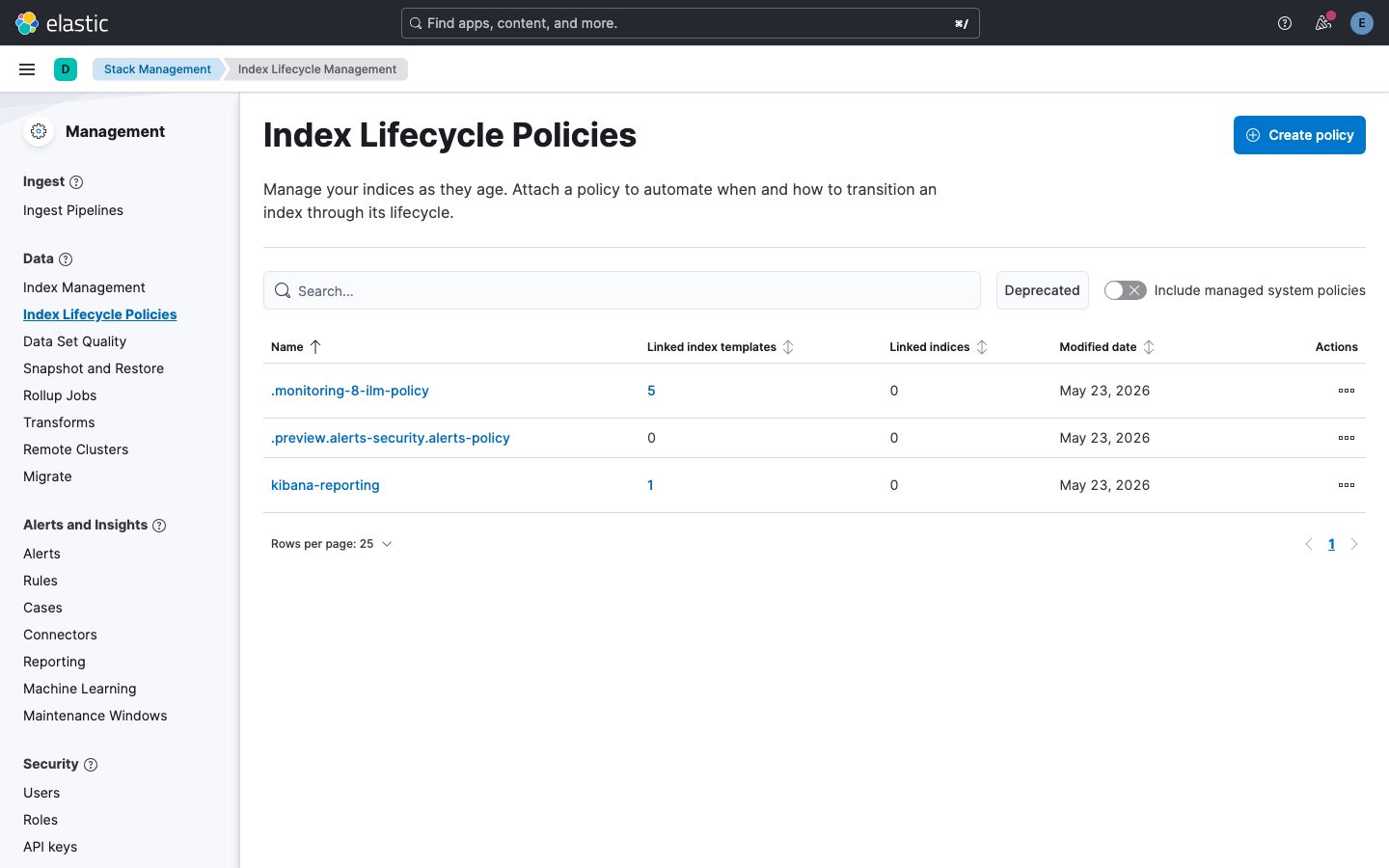Open Snapshot and Restore in sidebar
This screenshot has height=868, width=1389.
click(x=94, y=368)
